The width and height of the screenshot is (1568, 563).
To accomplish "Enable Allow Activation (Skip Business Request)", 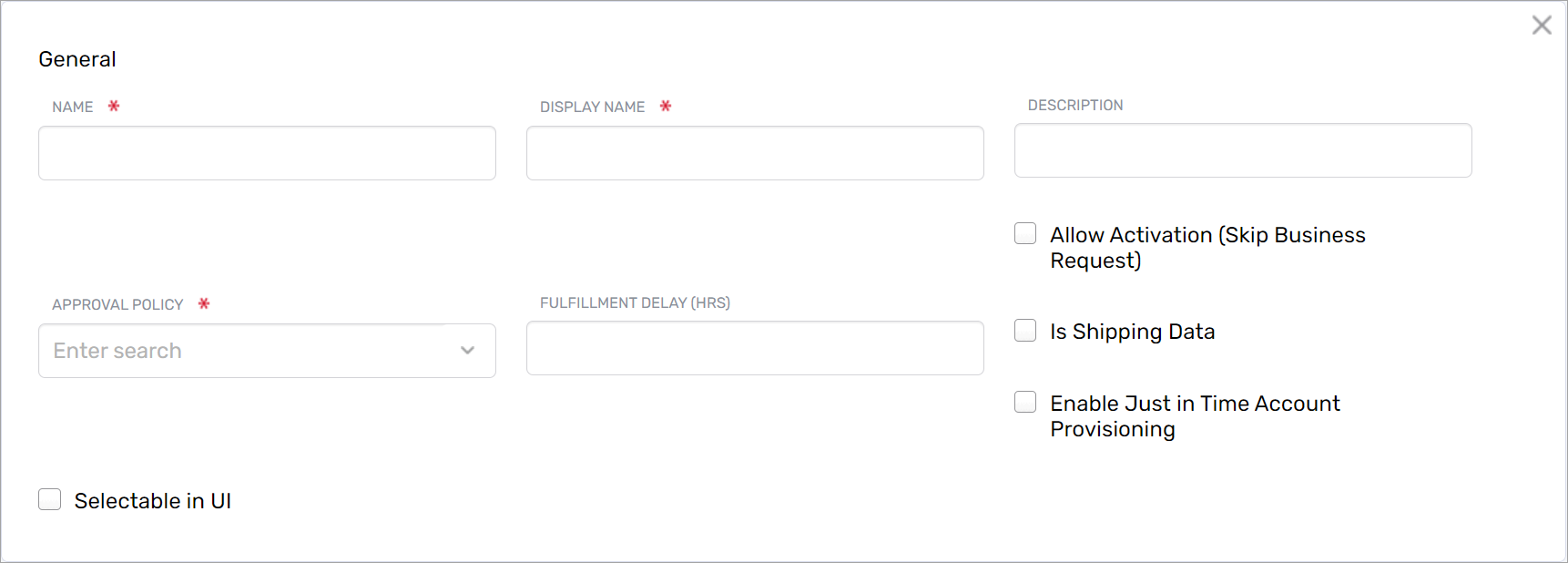I will (1024, 233).
